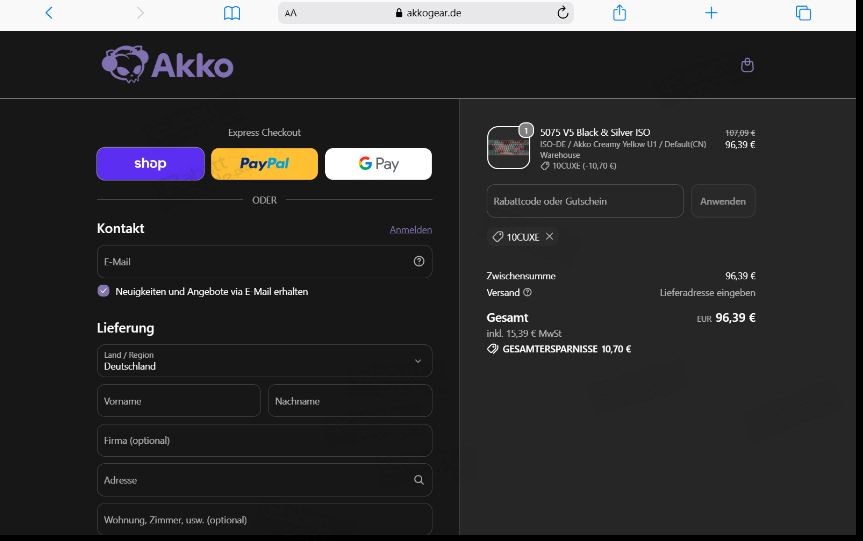Open Safari bookmarks book icon

(x=232, y=13)
